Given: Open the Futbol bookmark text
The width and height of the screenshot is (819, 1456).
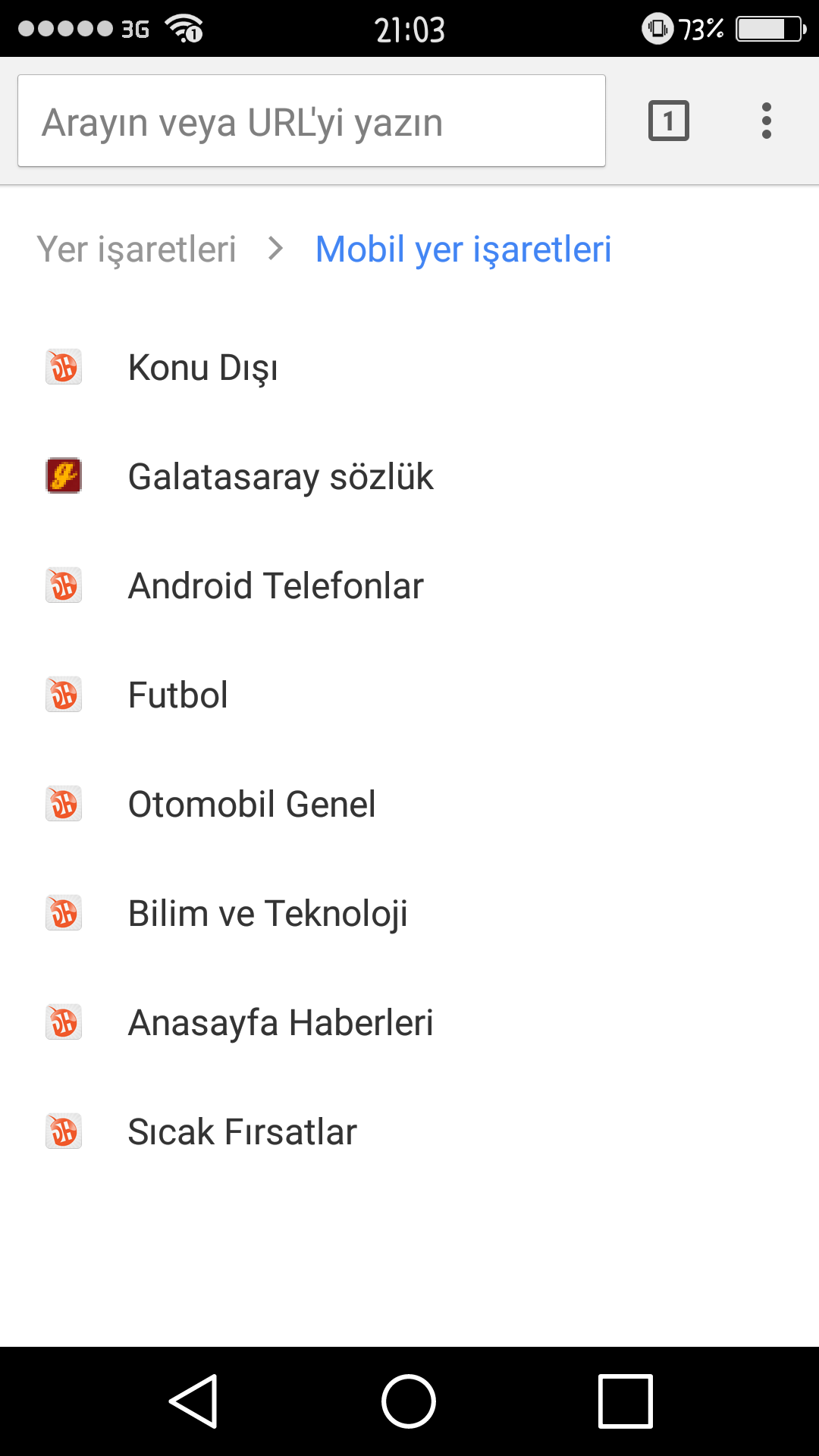Looking at the screenshot, I should (x=178, y=695).
